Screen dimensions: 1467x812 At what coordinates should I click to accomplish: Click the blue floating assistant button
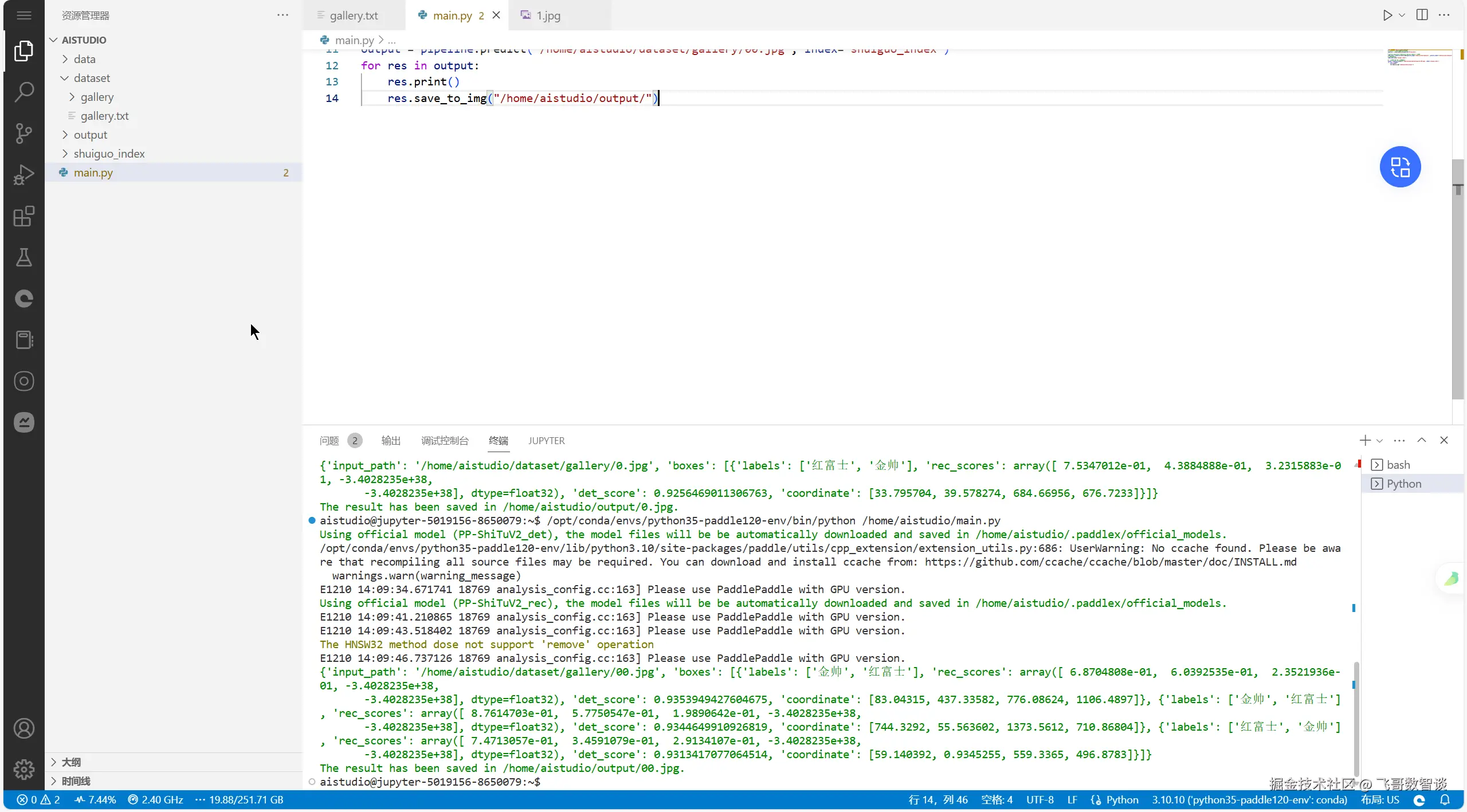[x=1399, y=167]
